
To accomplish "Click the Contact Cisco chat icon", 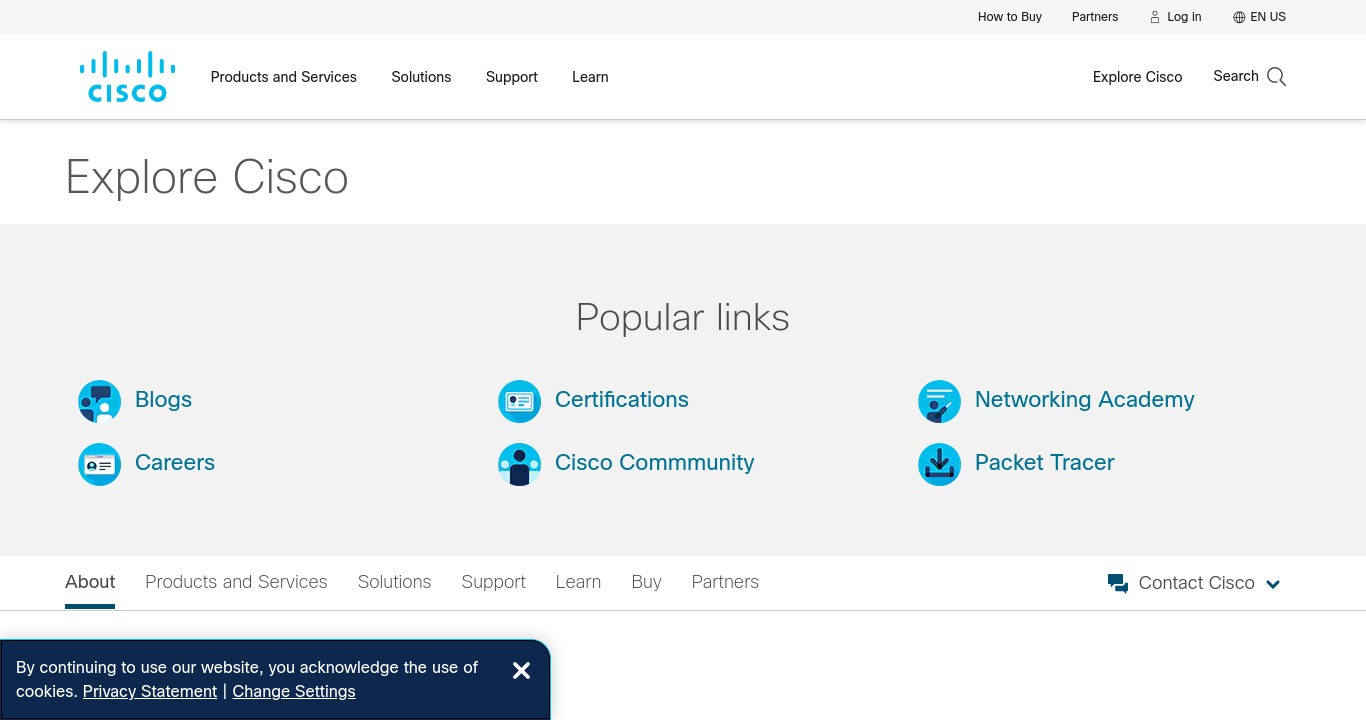I will point(1118,583).
